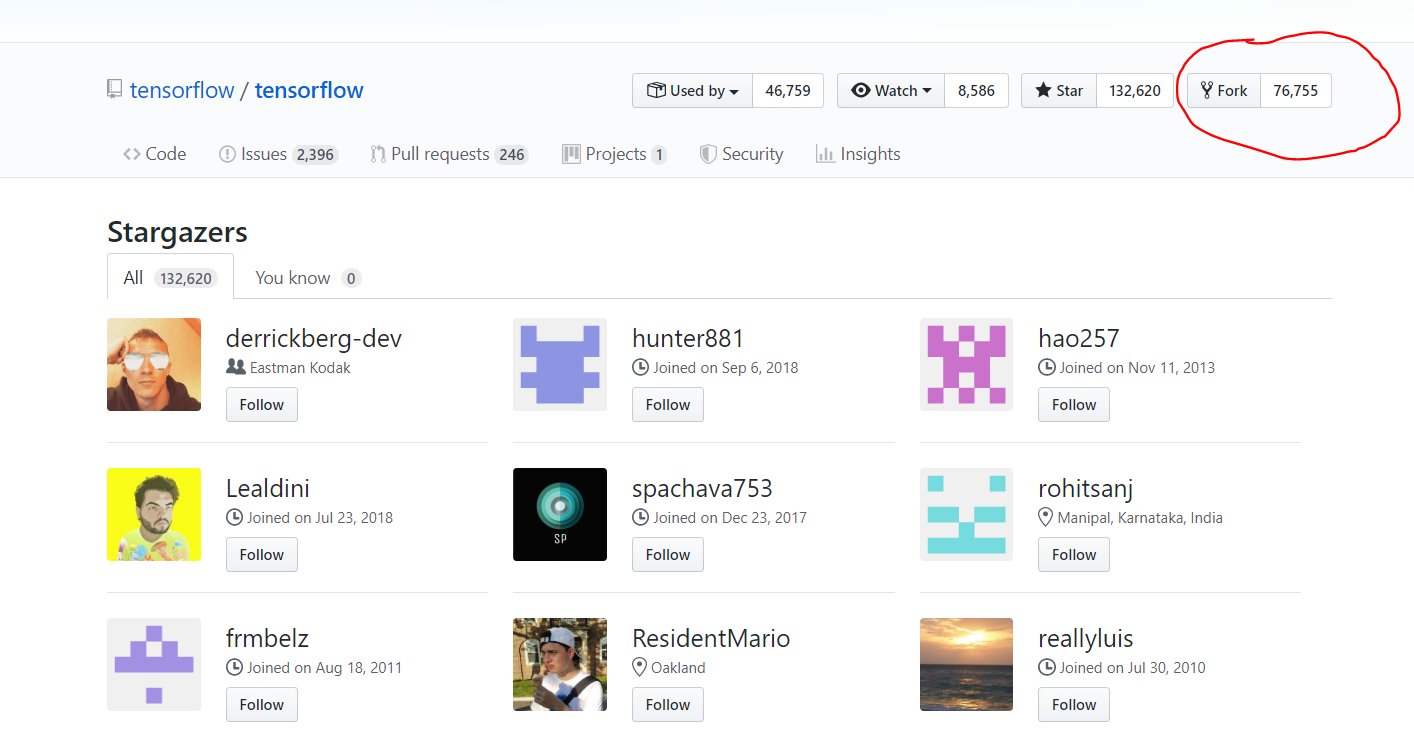Viewport: 1414px width, 729px height.
Task: Click Follow button for hunter881
Action: [668, 405]
